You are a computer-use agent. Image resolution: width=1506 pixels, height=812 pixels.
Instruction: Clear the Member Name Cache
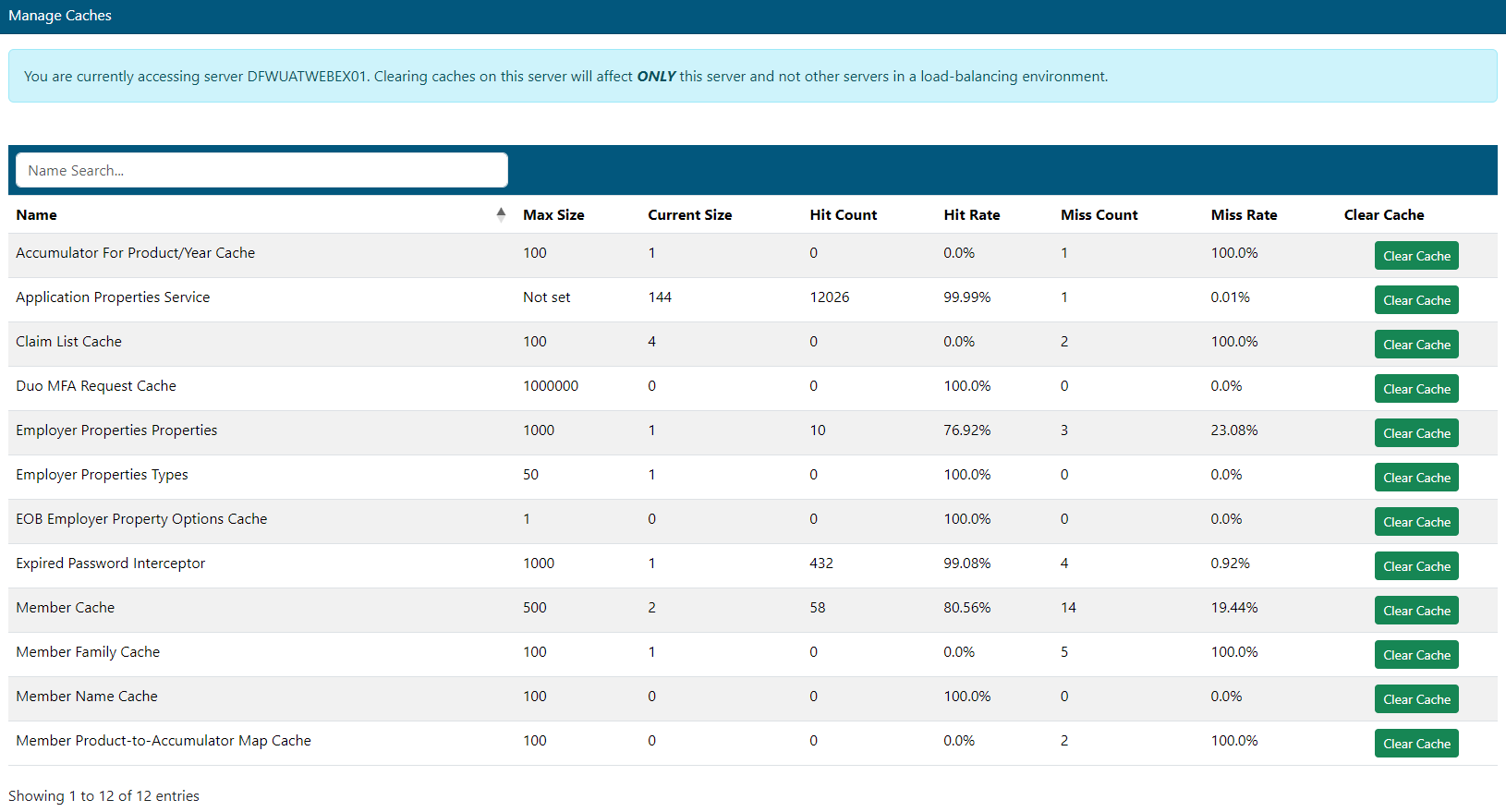click(x=1415, y=699)
